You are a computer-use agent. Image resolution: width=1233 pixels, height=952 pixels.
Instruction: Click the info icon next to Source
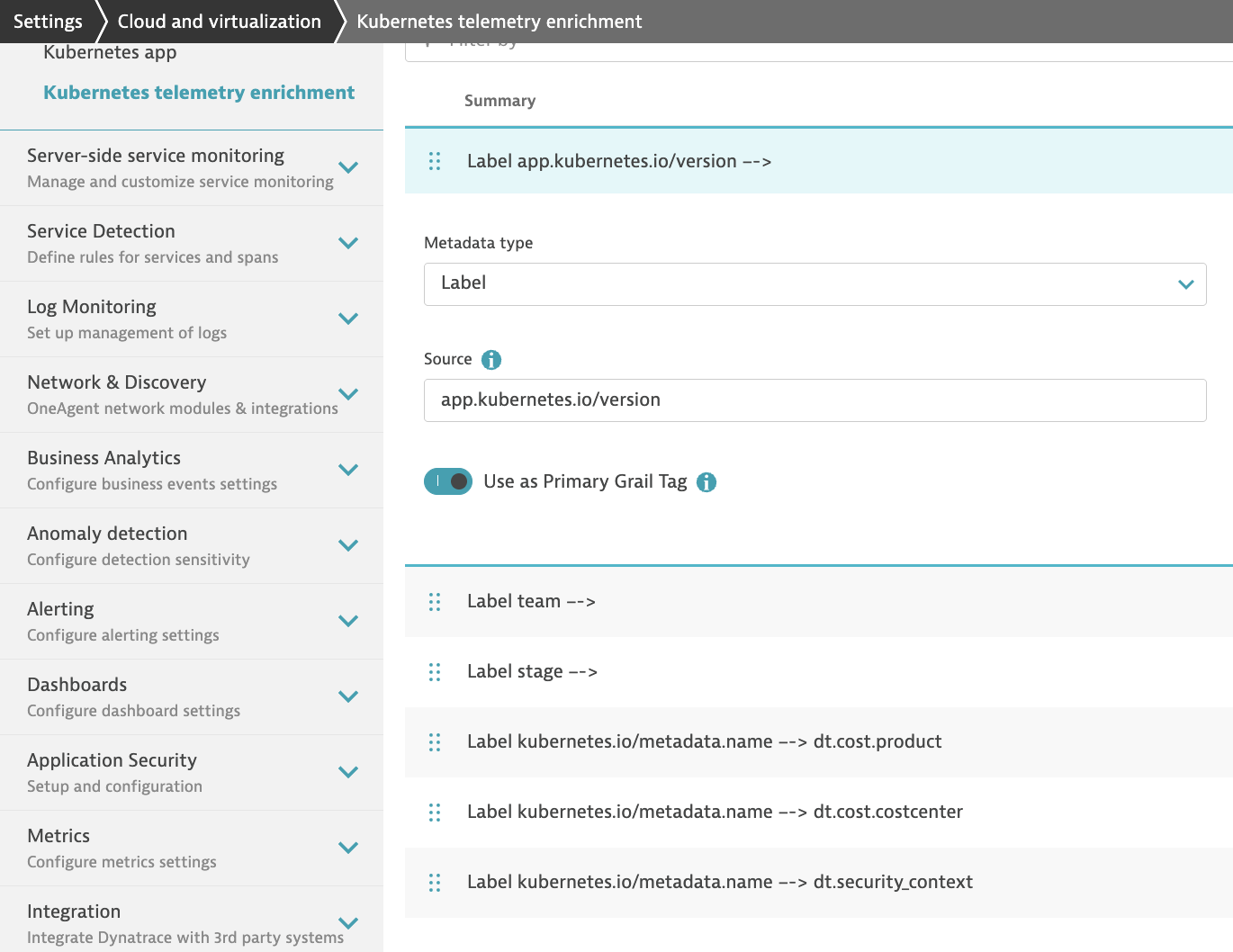click(491, 360)
